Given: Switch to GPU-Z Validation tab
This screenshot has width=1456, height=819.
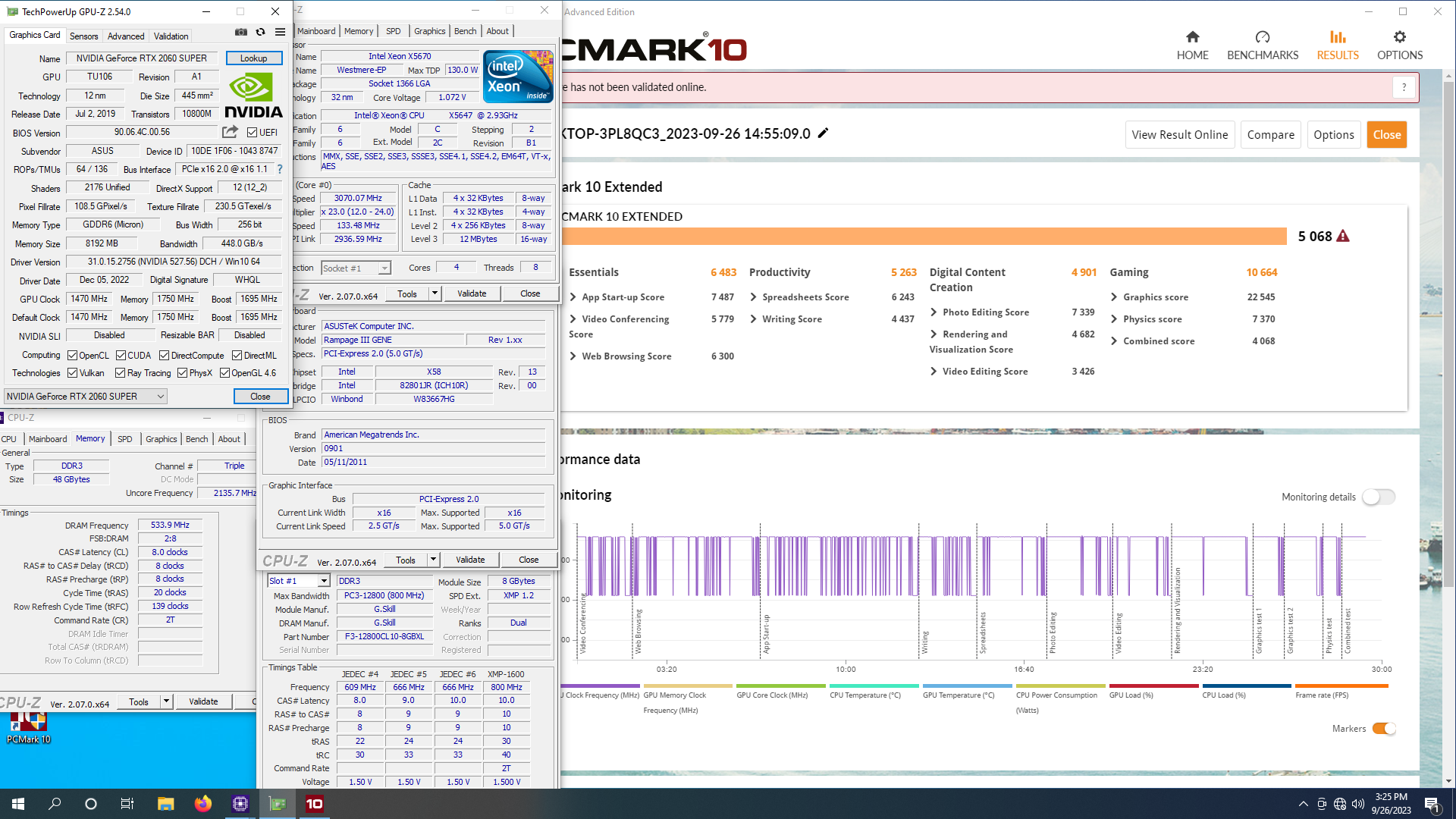Looking at the screenshot, I should 171,36.
